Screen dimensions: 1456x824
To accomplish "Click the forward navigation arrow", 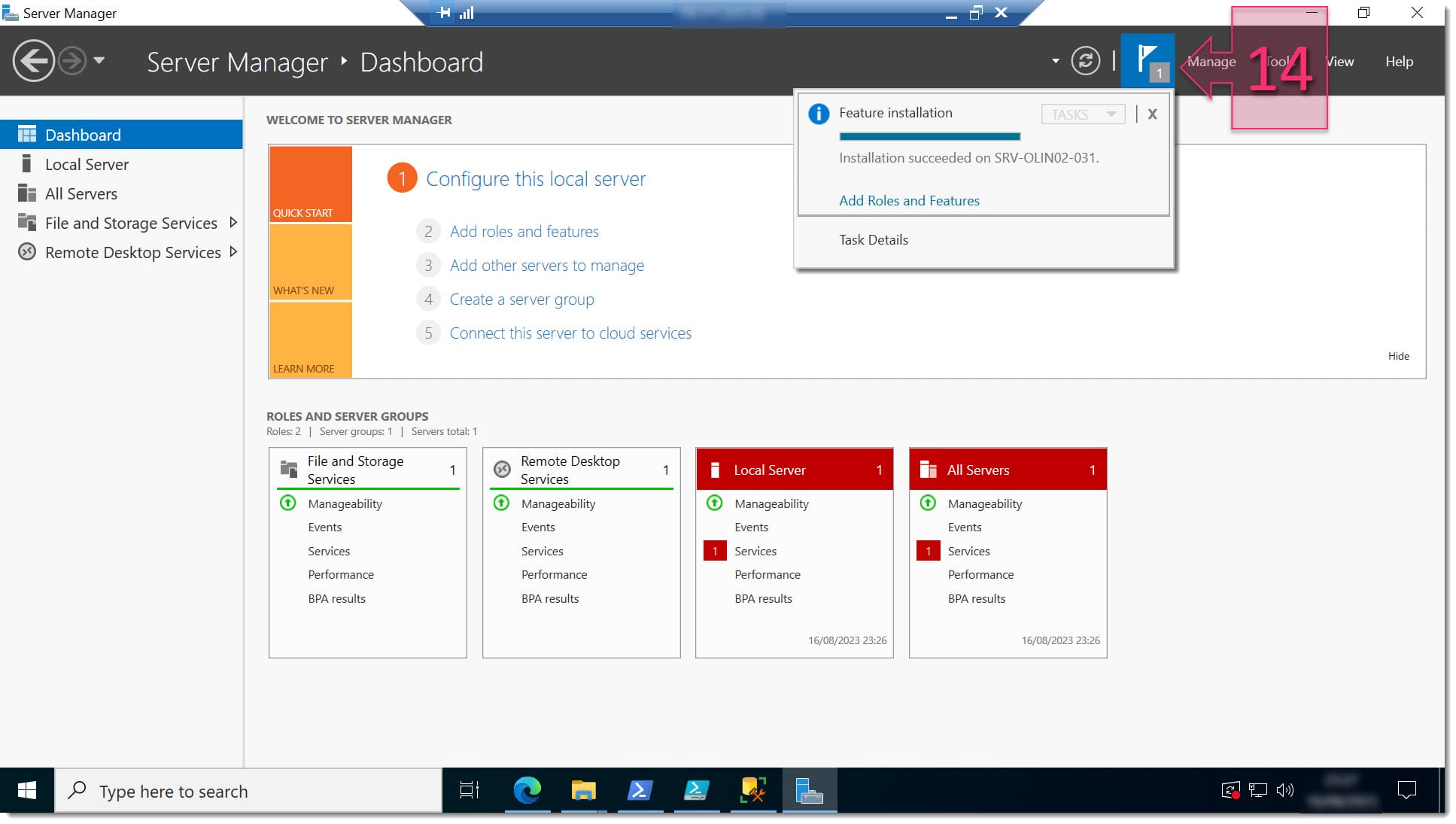I will coord(73,61).
